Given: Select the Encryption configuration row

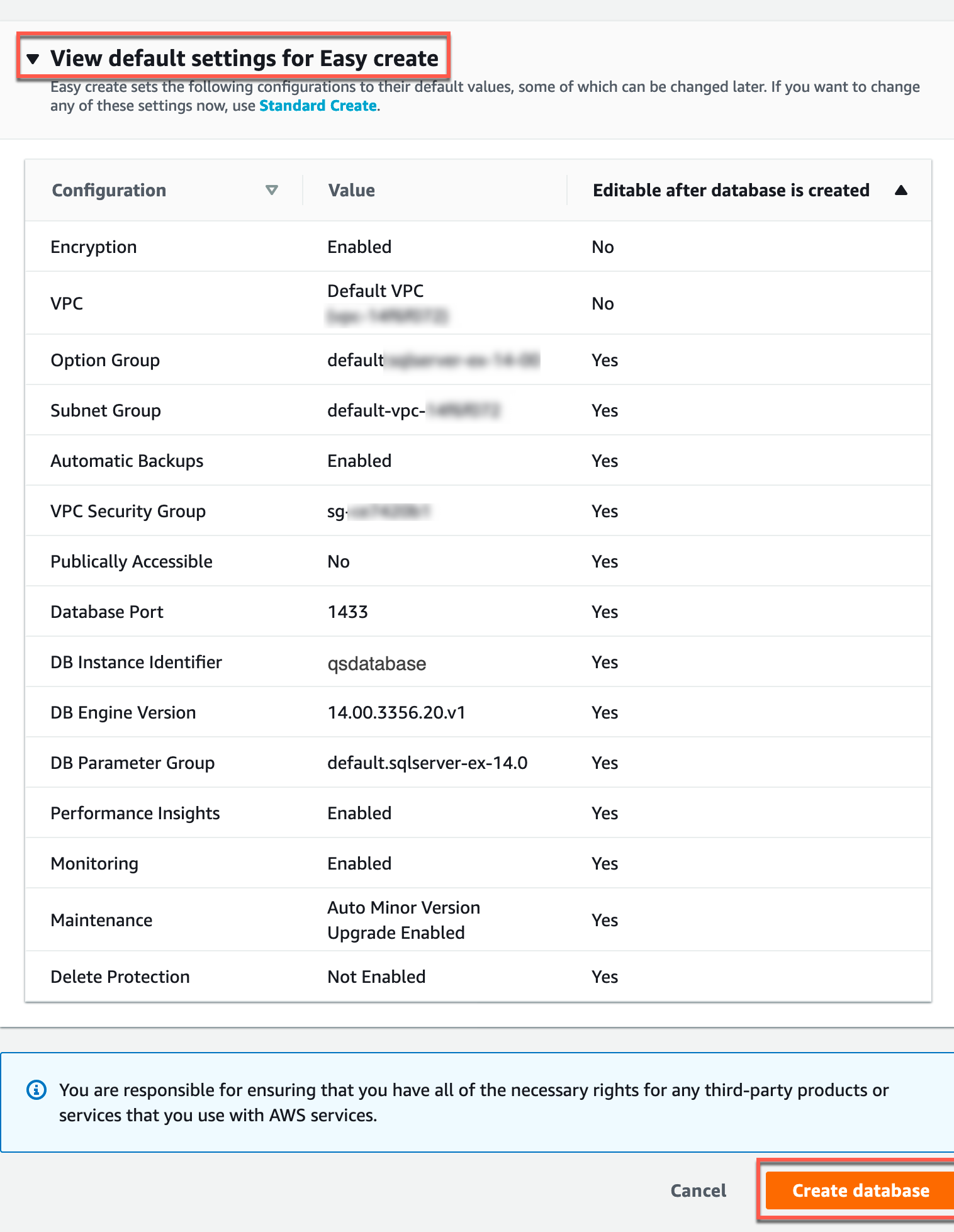Looking at the screenshot, I should click(x=94, y=247).
